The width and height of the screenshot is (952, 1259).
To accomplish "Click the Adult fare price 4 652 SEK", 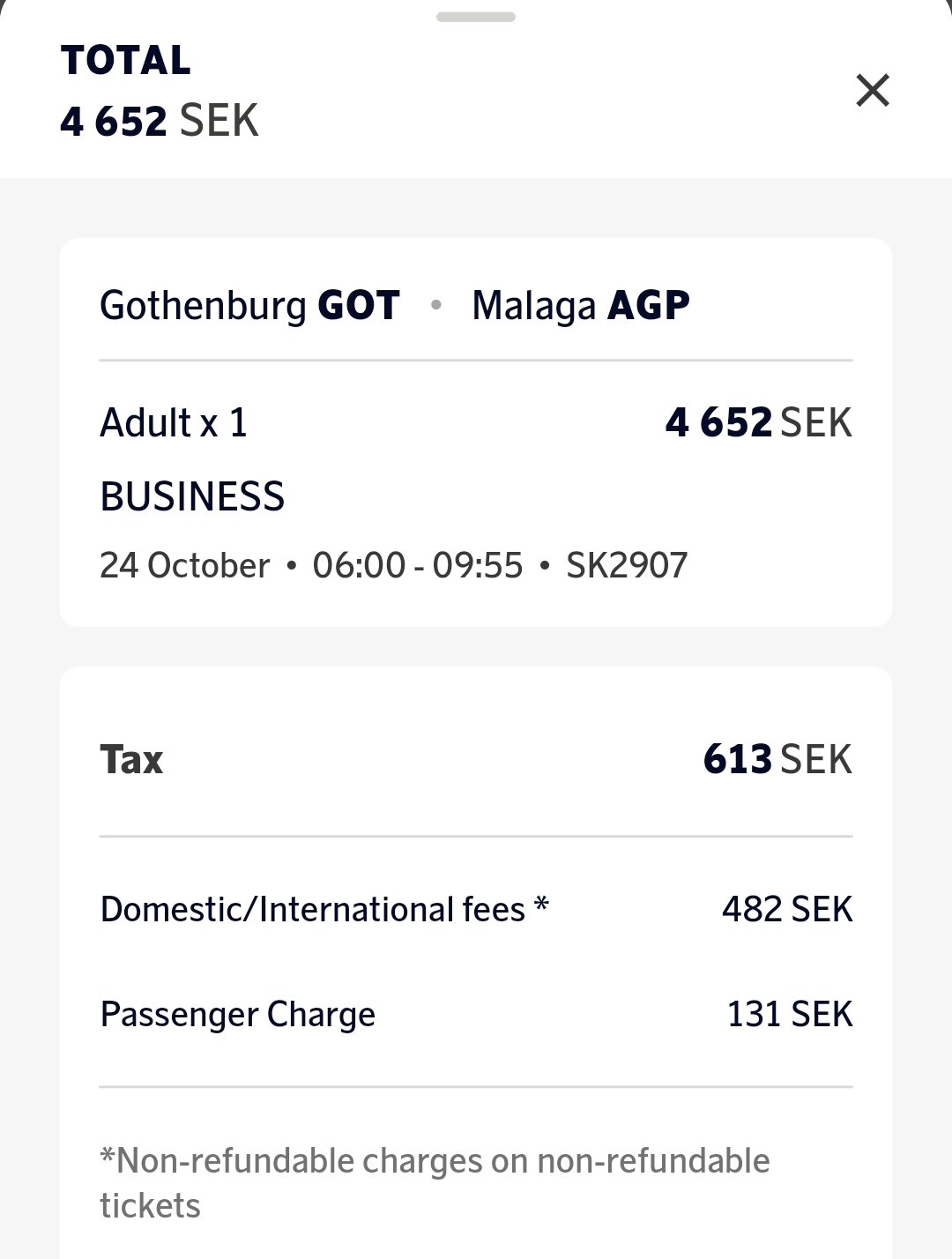I will click(758, 423).
